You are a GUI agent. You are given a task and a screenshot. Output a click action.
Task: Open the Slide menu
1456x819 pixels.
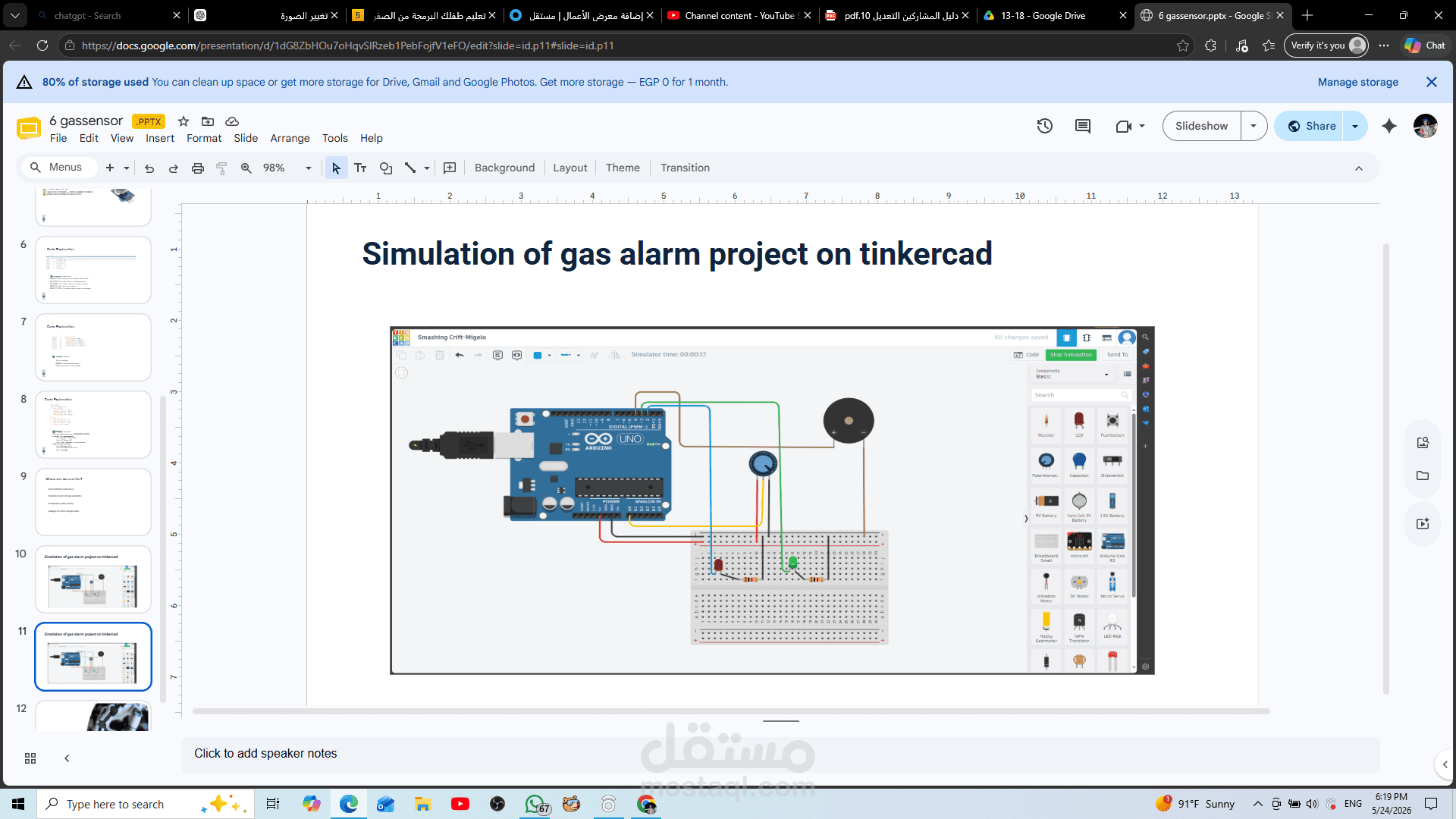(246, 138)
